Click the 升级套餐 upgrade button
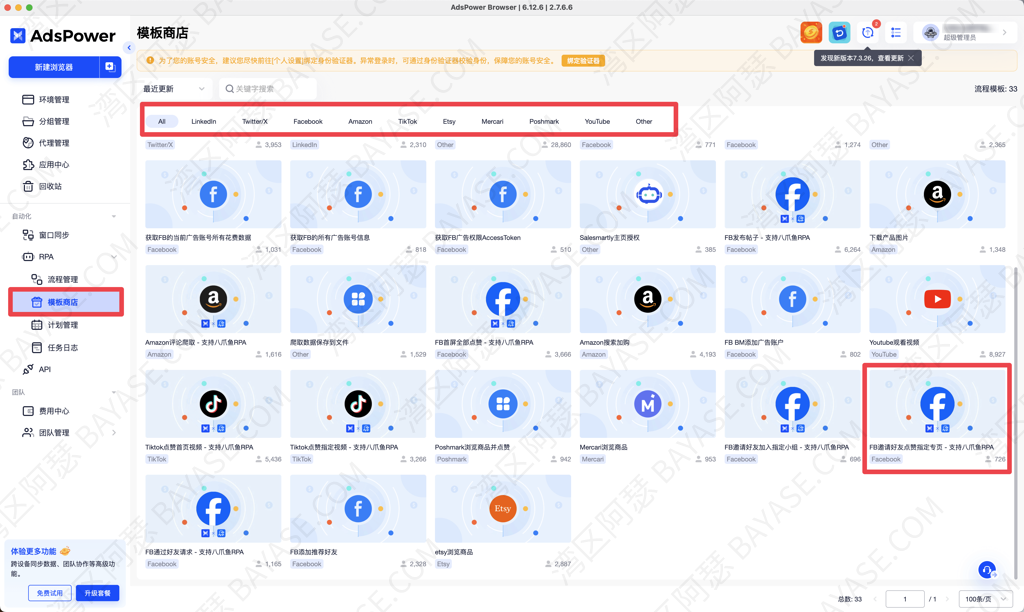 (97, 593)
